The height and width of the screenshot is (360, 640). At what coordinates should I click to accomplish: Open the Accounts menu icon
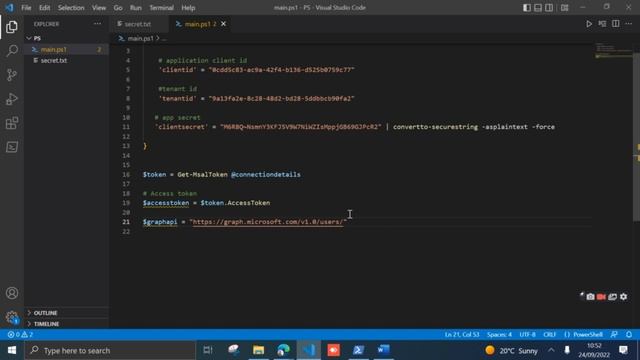tap(12, 293)
